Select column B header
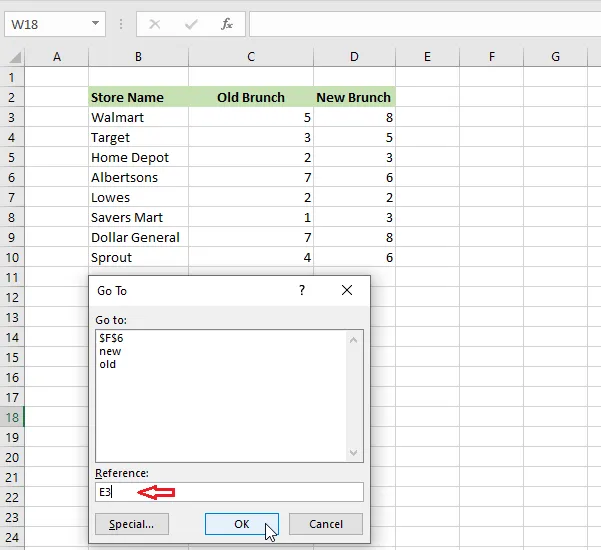The height and width of the screenshot is (550, 601). 138,57
